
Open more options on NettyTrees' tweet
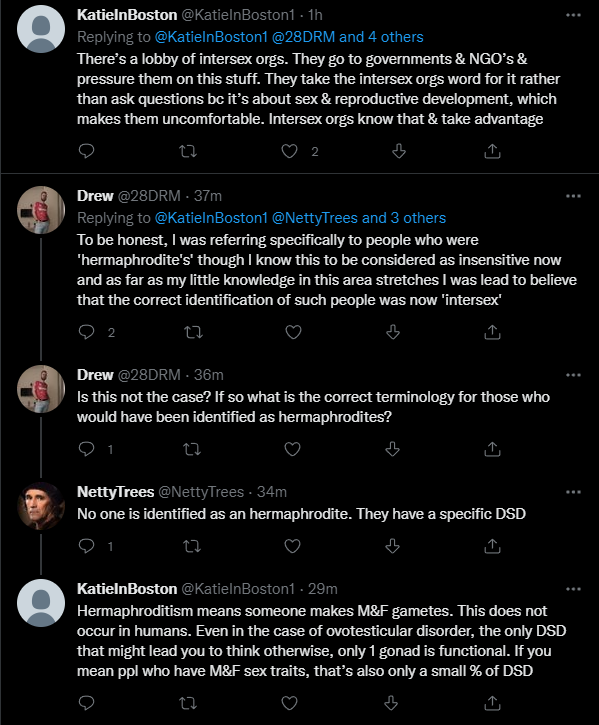[573, 492]
